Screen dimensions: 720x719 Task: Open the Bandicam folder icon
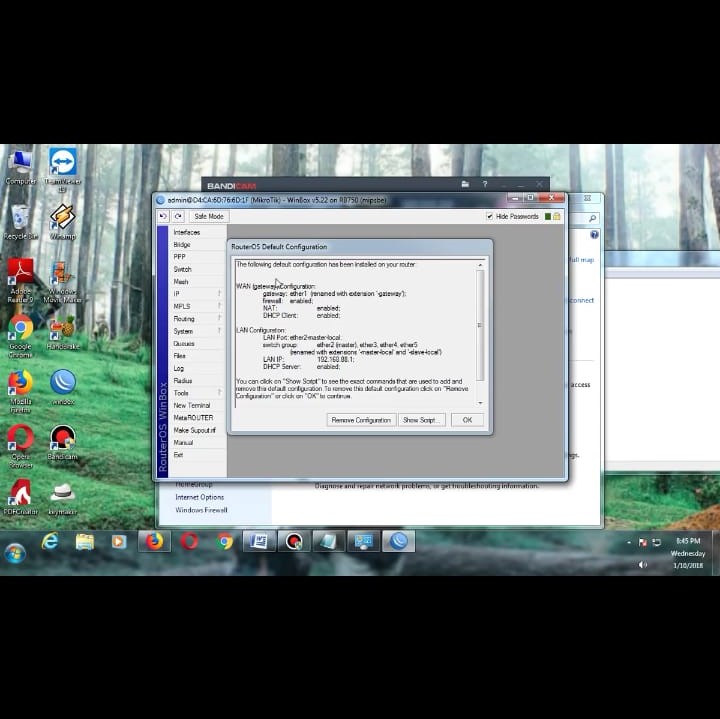tap(465, 185)
